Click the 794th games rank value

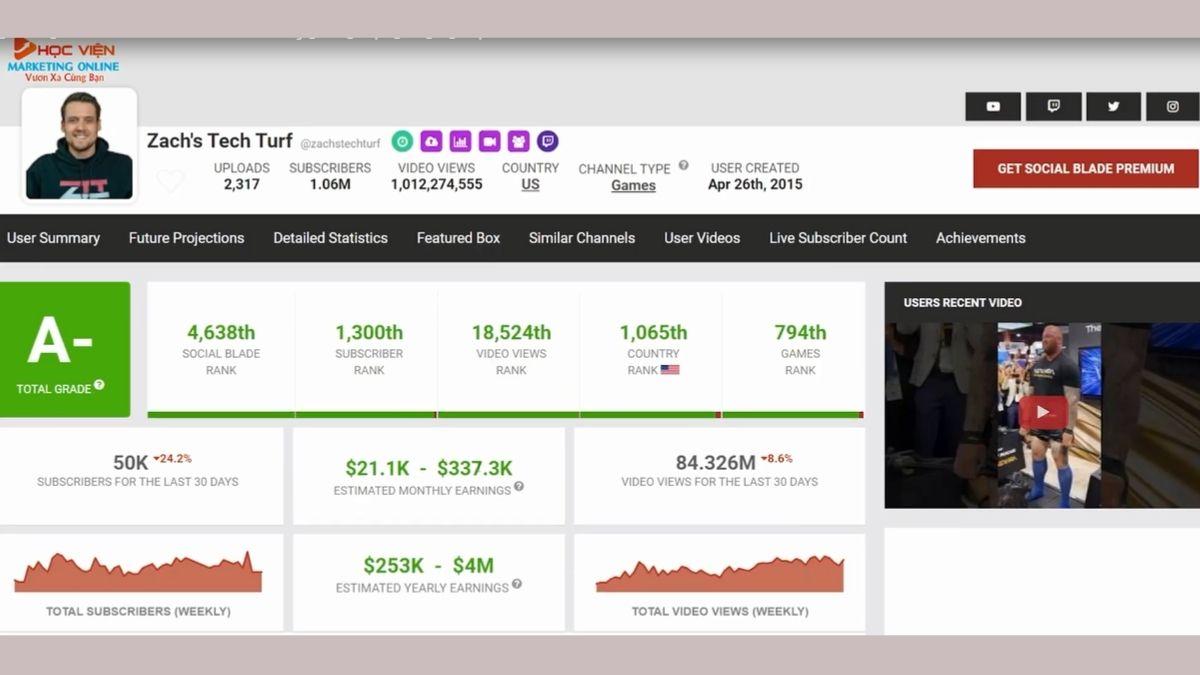[x=800, y=332]
